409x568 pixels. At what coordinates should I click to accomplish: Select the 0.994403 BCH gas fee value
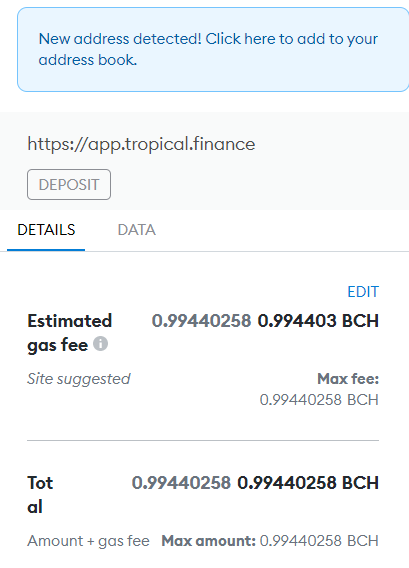pos(318,321)
